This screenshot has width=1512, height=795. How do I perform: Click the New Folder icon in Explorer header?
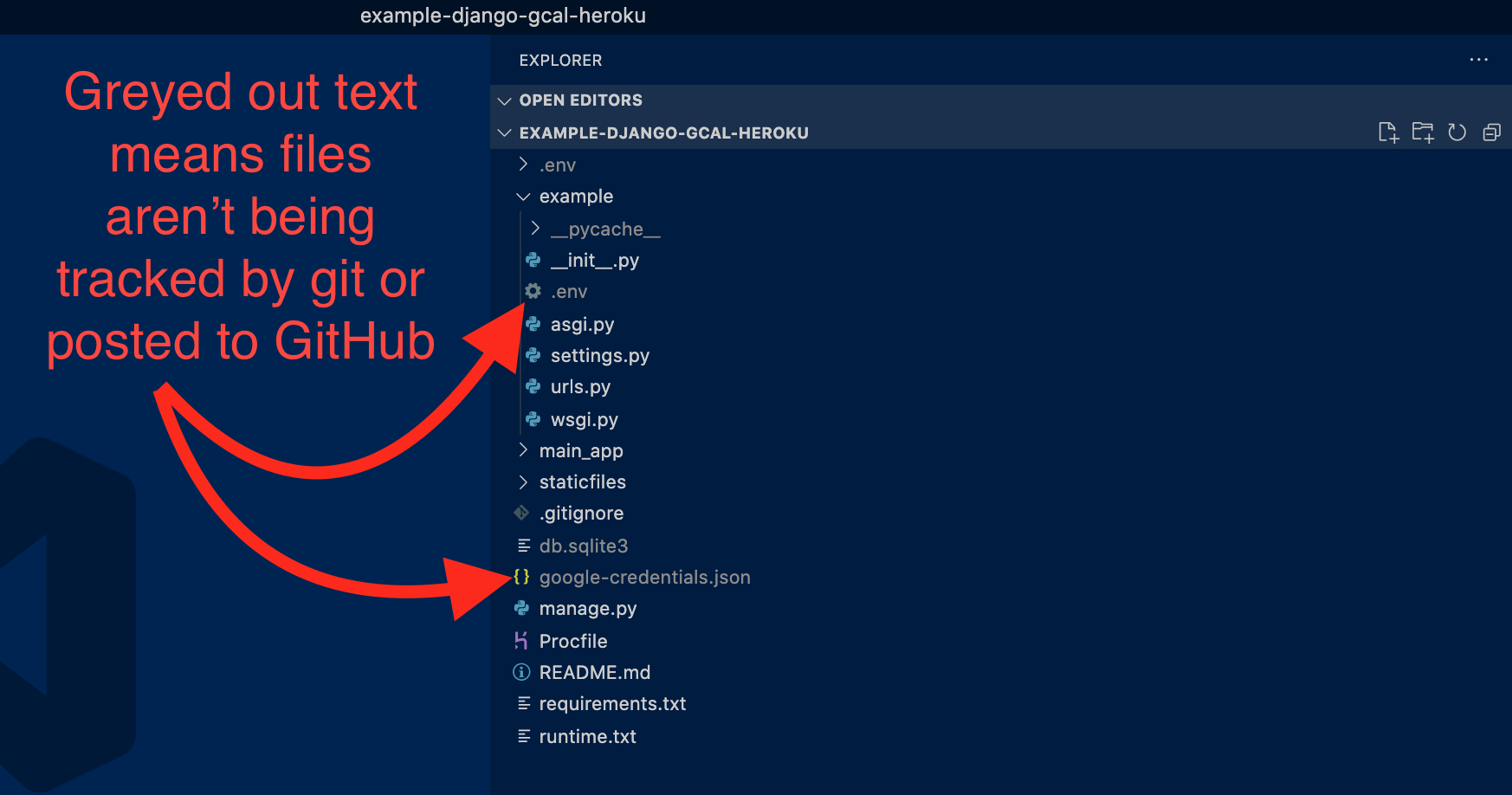click(1423, 132)
